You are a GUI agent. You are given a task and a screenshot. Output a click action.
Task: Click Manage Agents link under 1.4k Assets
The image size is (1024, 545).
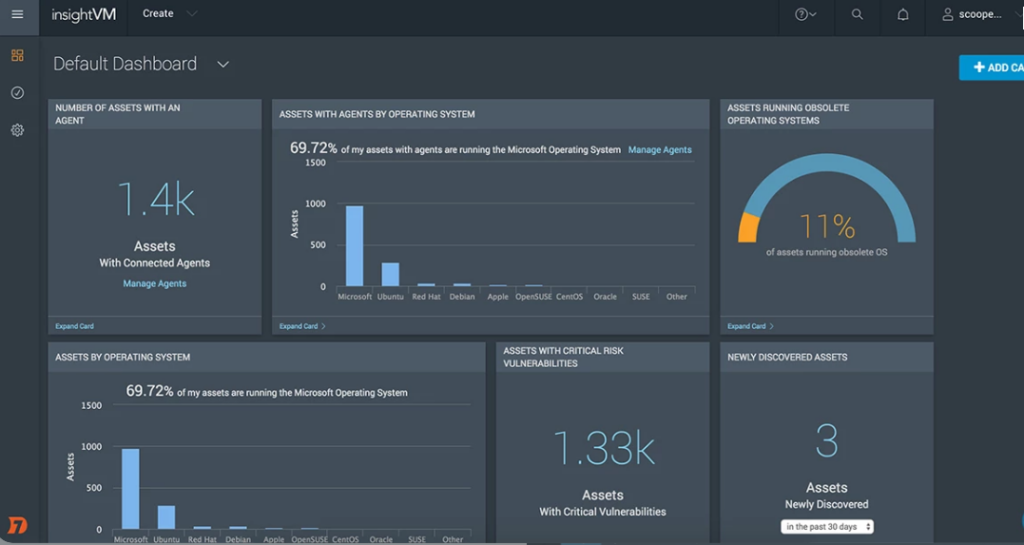point(155,283)
